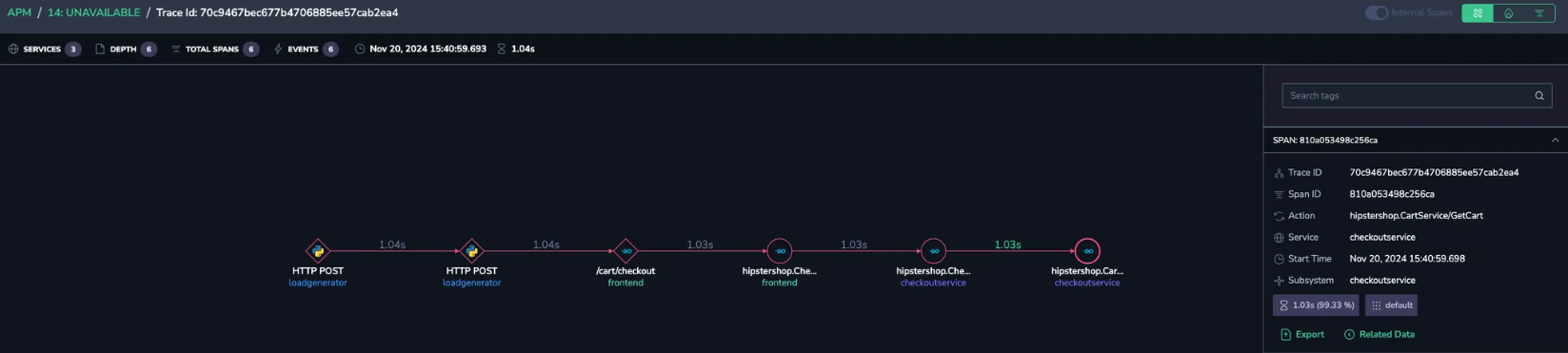
Task: Toggle the Internal Spans switch
Action: click(x=1377, y=13)
